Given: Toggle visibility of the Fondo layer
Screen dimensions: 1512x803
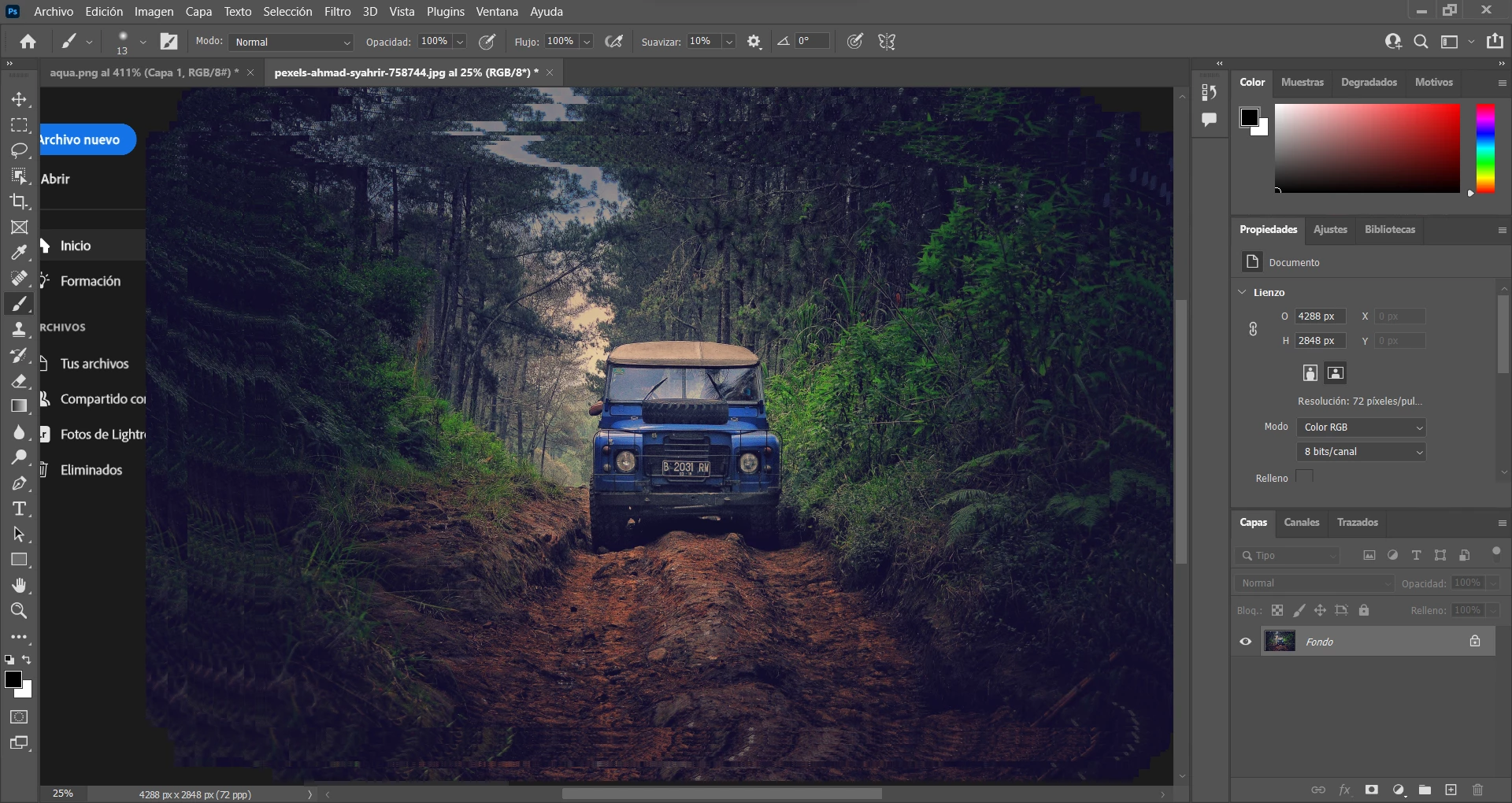Looking at the screenshot, I should pos(1246,642).
